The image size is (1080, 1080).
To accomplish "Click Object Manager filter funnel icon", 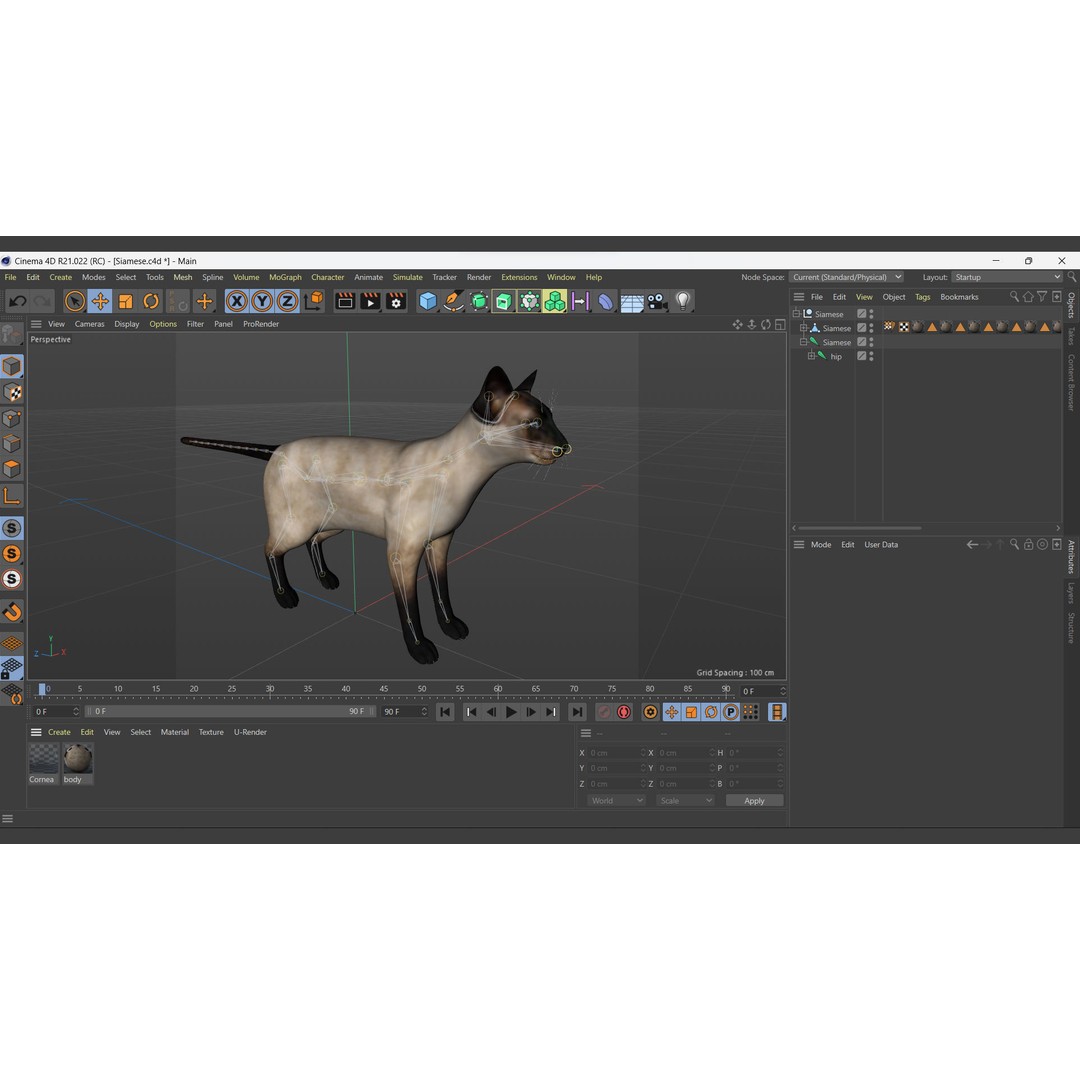I will tap(1042, 297).
